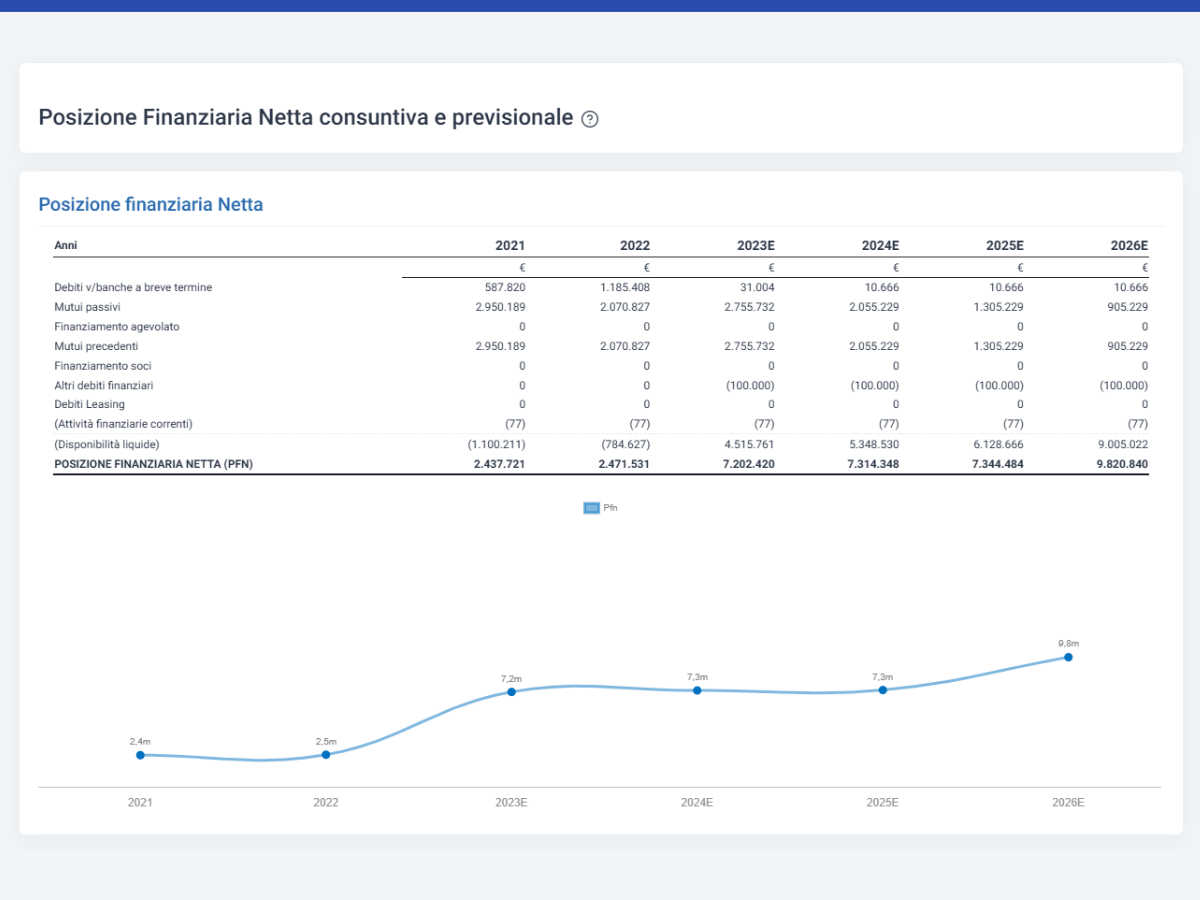1200x900 pixels.
Task: Click the Pfn legend label
Action: (611, 508)
